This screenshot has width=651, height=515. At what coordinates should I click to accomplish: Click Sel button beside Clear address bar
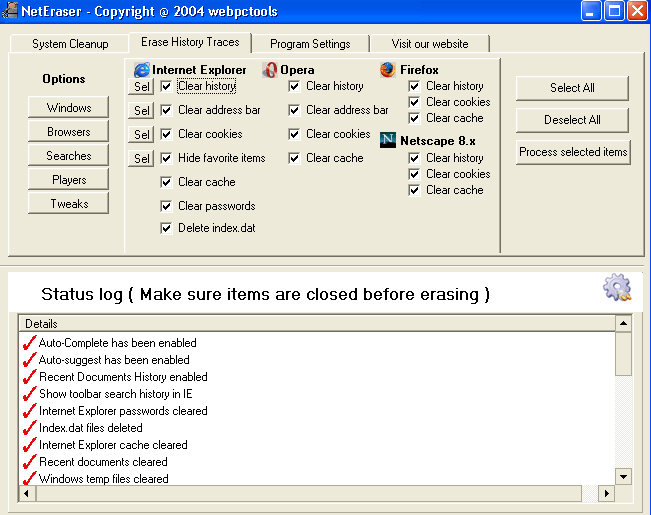[x=141, y=110]
